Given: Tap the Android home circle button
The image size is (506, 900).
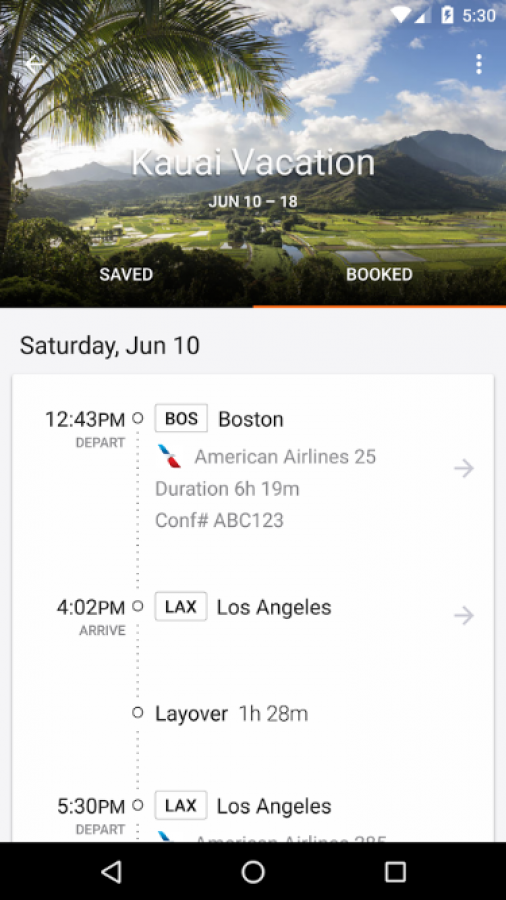Looking at the screenshot, I should click(x=253, y=872).
